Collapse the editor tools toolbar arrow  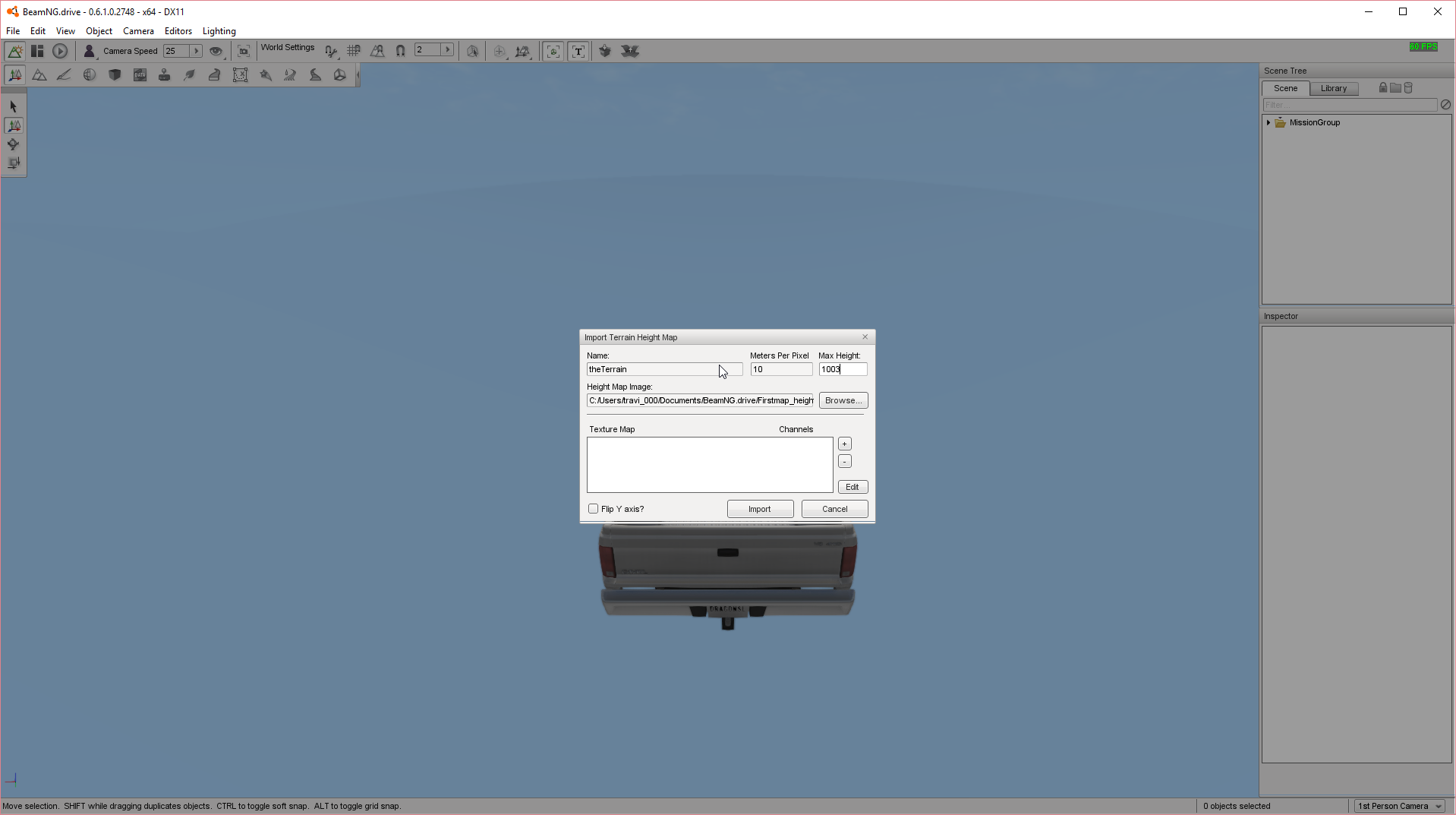pos(358,75)
